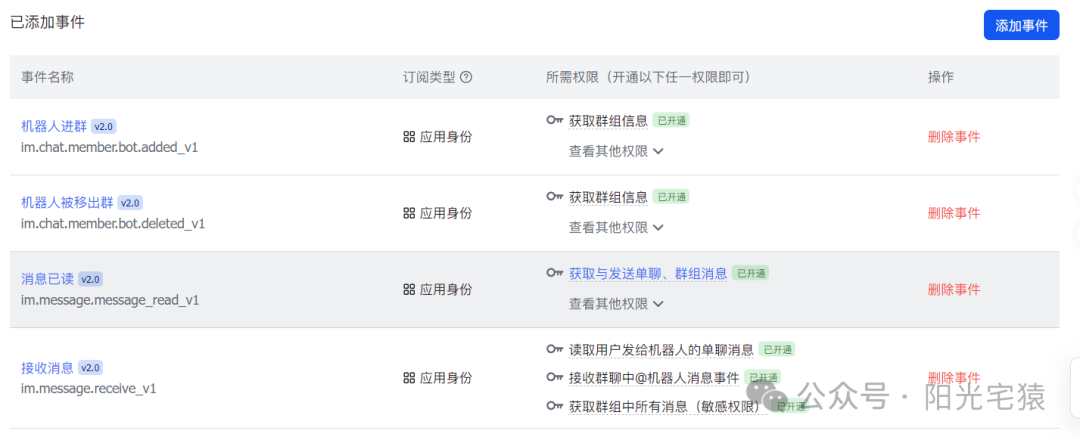Click the key icon beside 获取群组信息 in 机器人进群 row
The height and width of the screenshot is (440, 1080).
click(x=554, y=121)
